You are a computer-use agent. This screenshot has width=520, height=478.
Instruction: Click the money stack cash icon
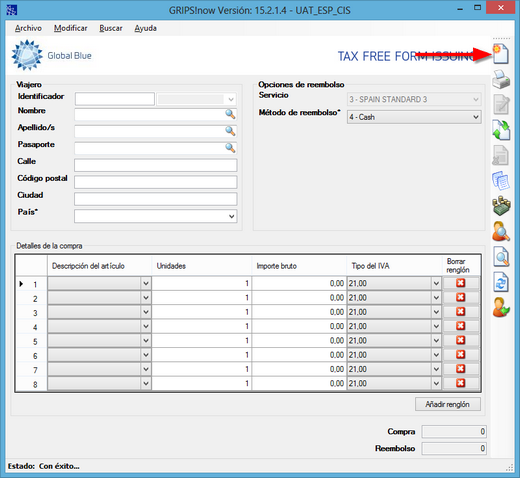click(501, 206)
